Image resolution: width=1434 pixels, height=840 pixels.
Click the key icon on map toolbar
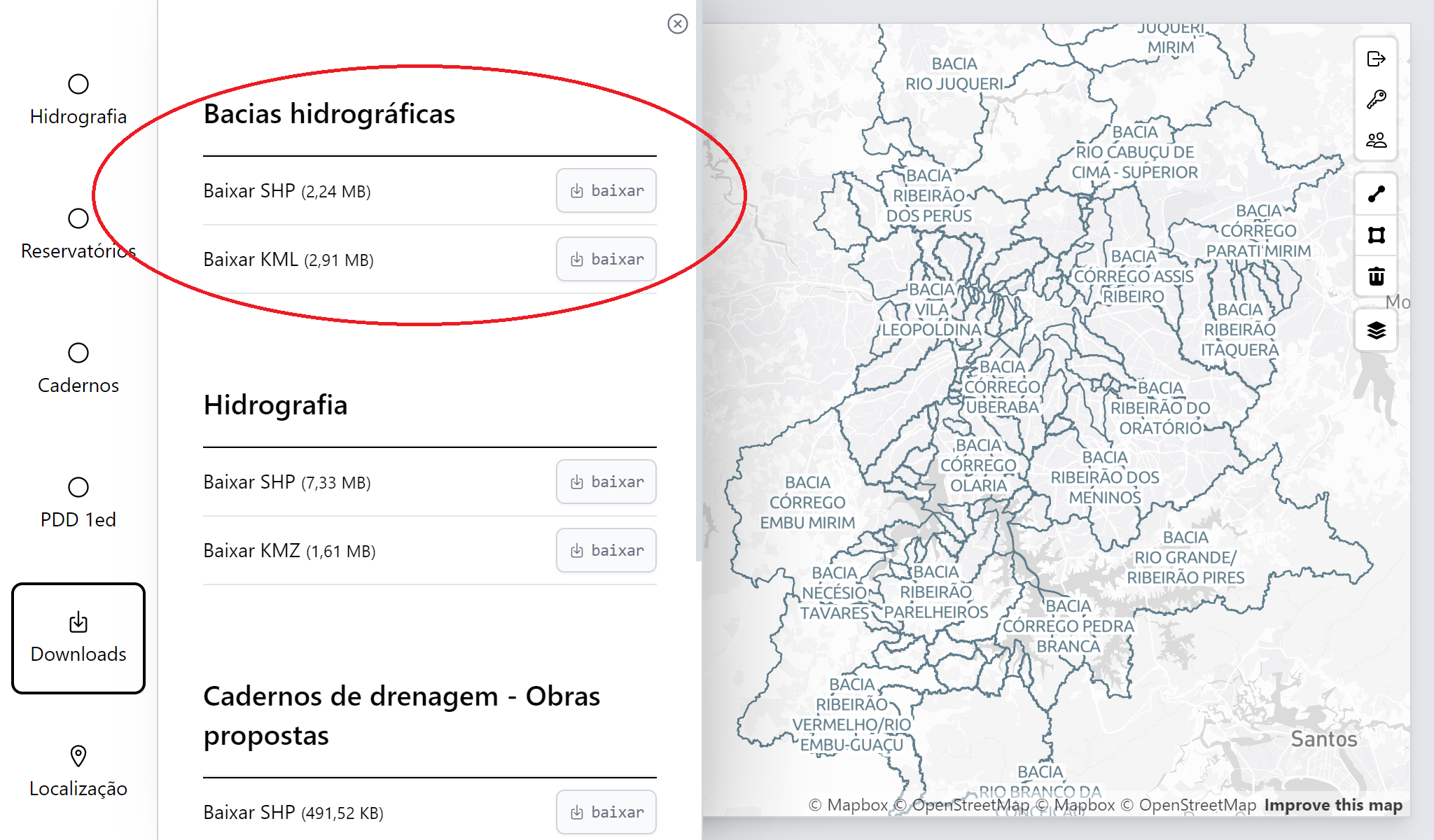click(x=1376, y=99)
